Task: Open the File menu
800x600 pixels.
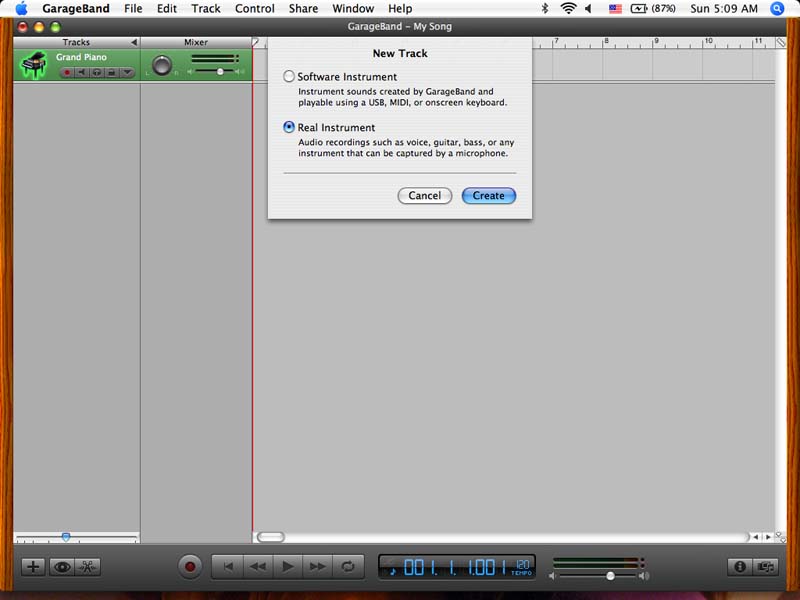Action: pos(133,9)
